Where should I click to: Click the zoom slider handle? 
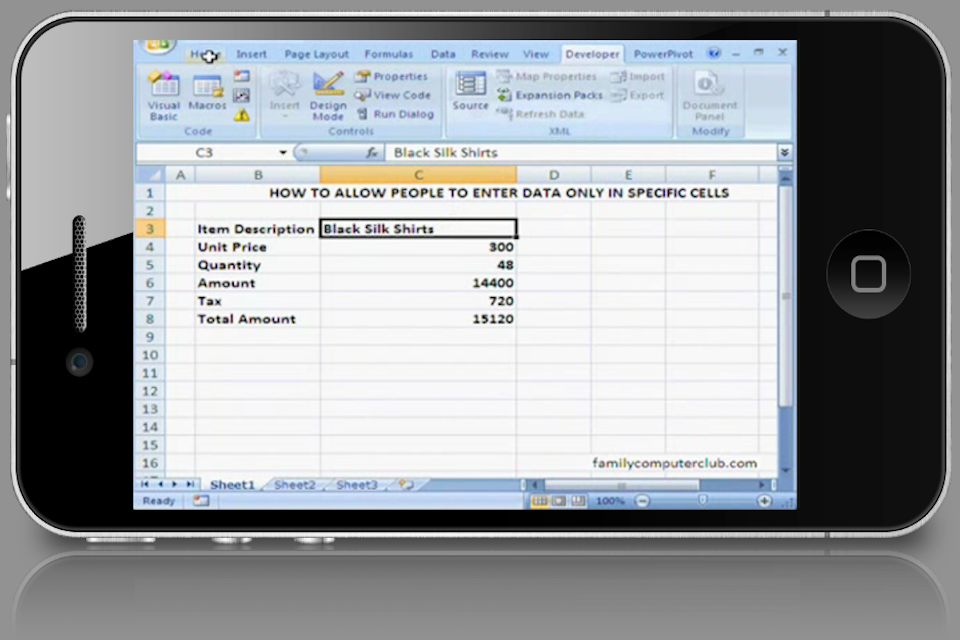[703, 500]
